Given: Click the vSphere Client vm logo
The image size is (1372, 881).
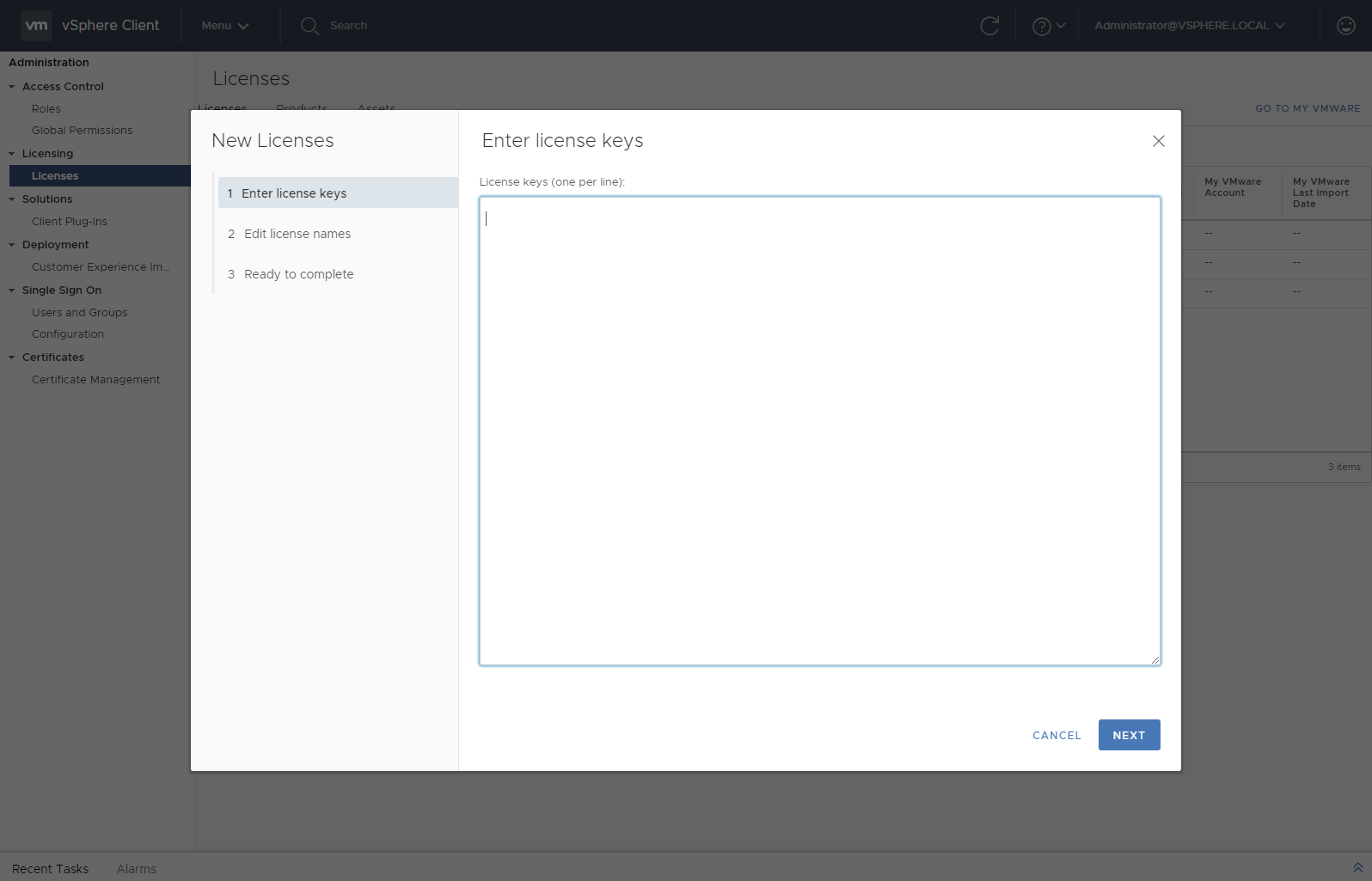Looking at the screenshot, I should tap(36, 26).
